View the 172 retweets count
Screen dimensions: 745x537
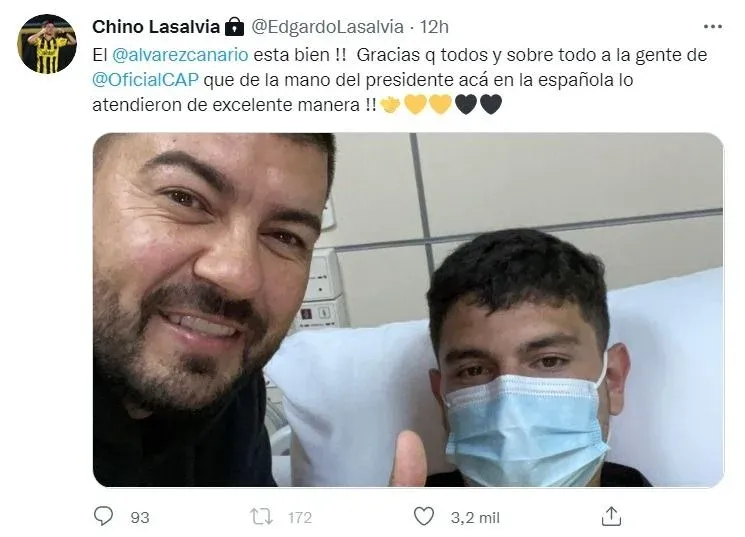click(x=300, y=518)
